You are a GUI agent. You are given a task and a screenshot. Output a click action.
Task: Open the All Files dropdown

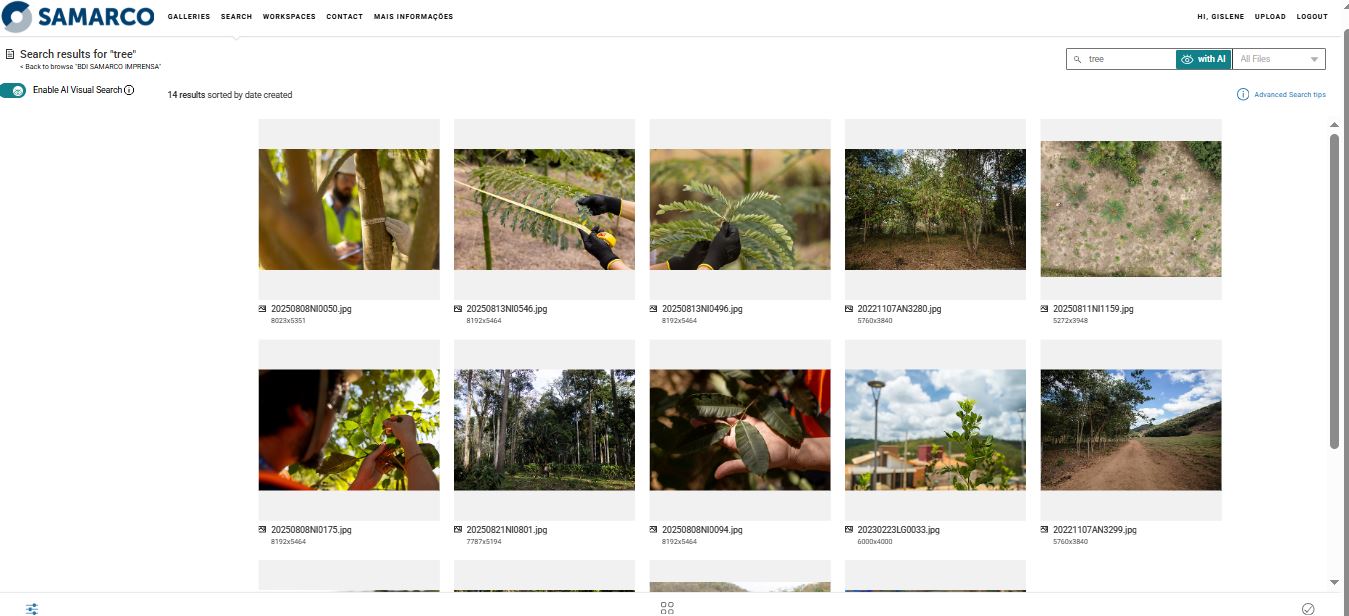tap(1279, 59)
